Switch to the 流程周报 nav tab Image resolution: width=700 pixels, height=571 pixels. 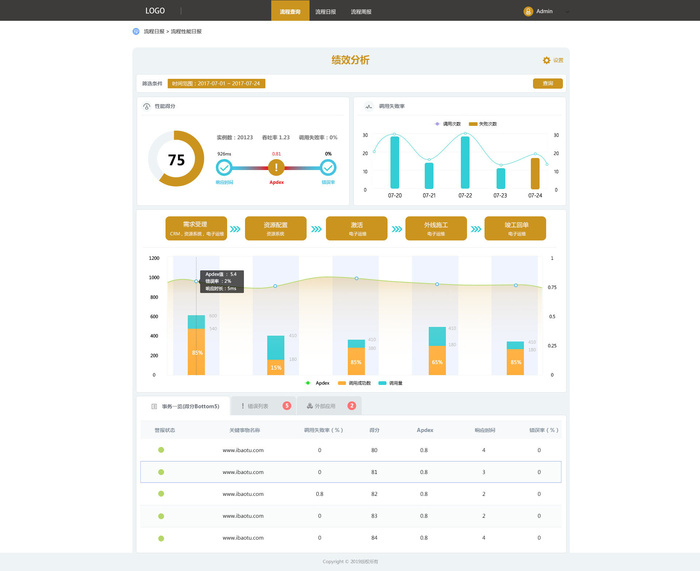(361, 12)
